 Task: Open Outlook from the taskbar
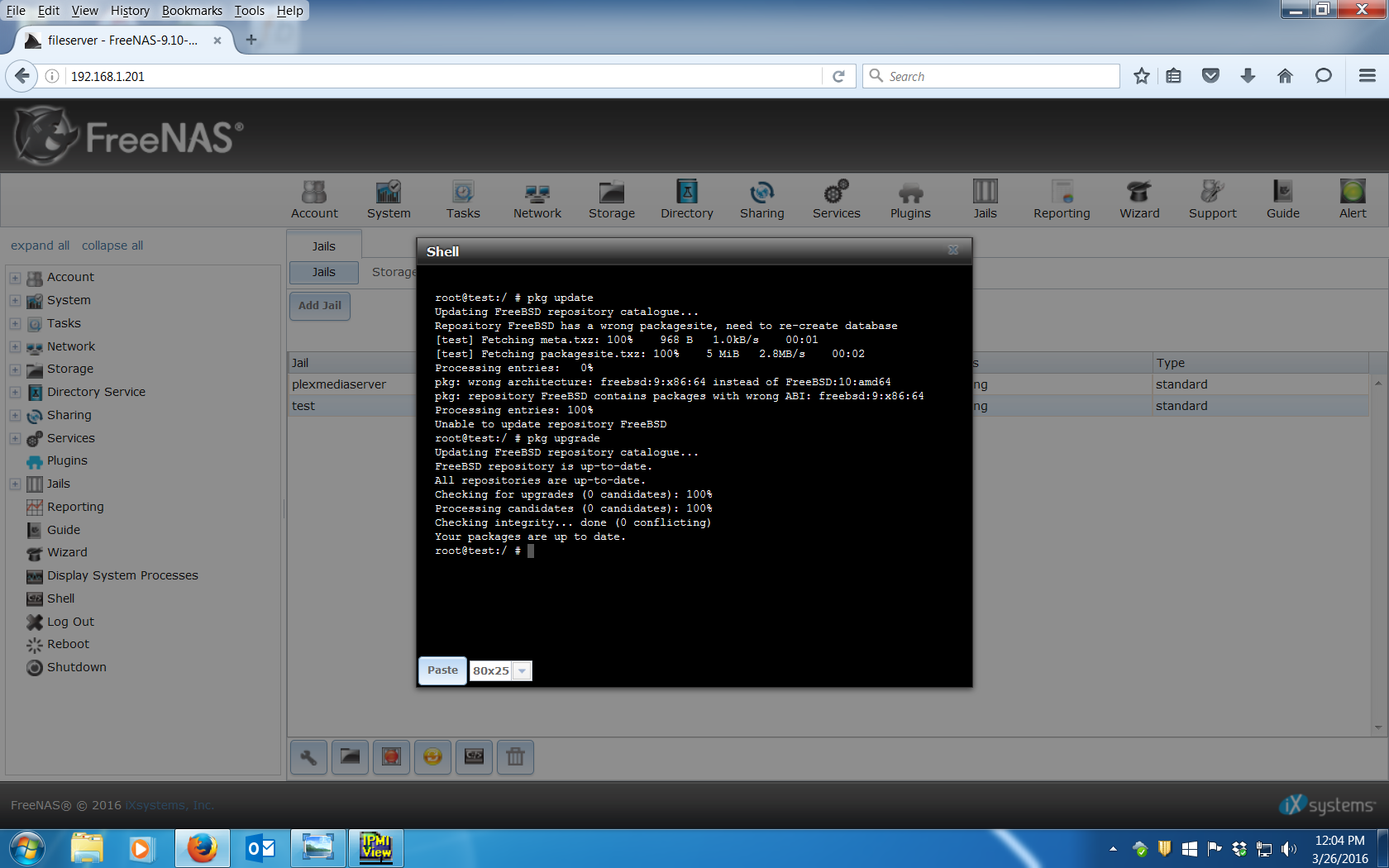point(260,848)
